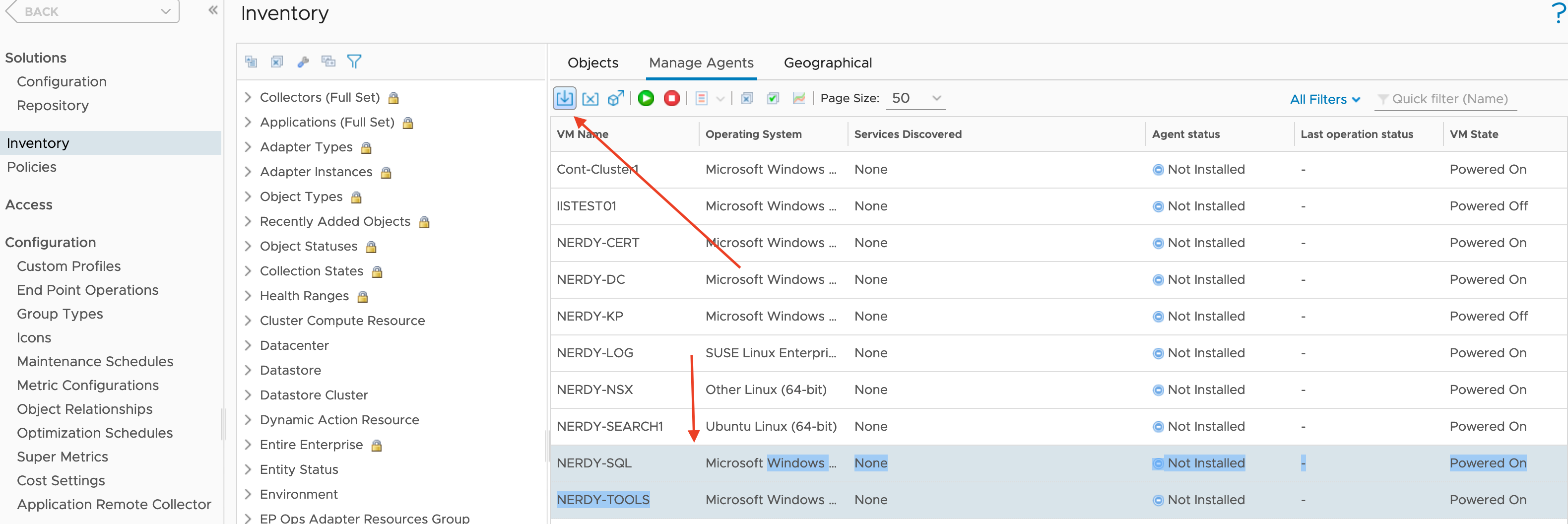
Task: Click the select-all check icon in toolbar
Action: click(x=773, y=99)
